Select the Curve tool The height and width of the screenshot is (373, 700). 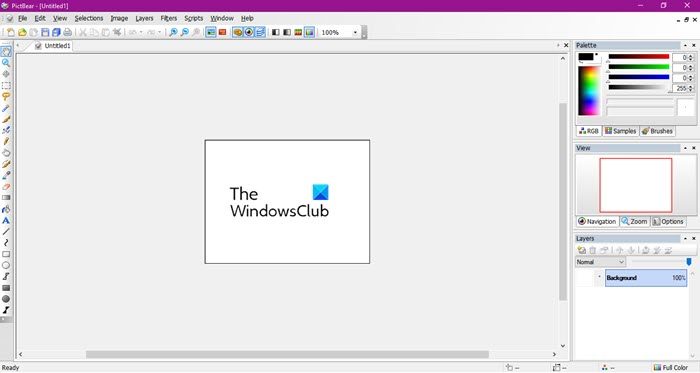6,243
